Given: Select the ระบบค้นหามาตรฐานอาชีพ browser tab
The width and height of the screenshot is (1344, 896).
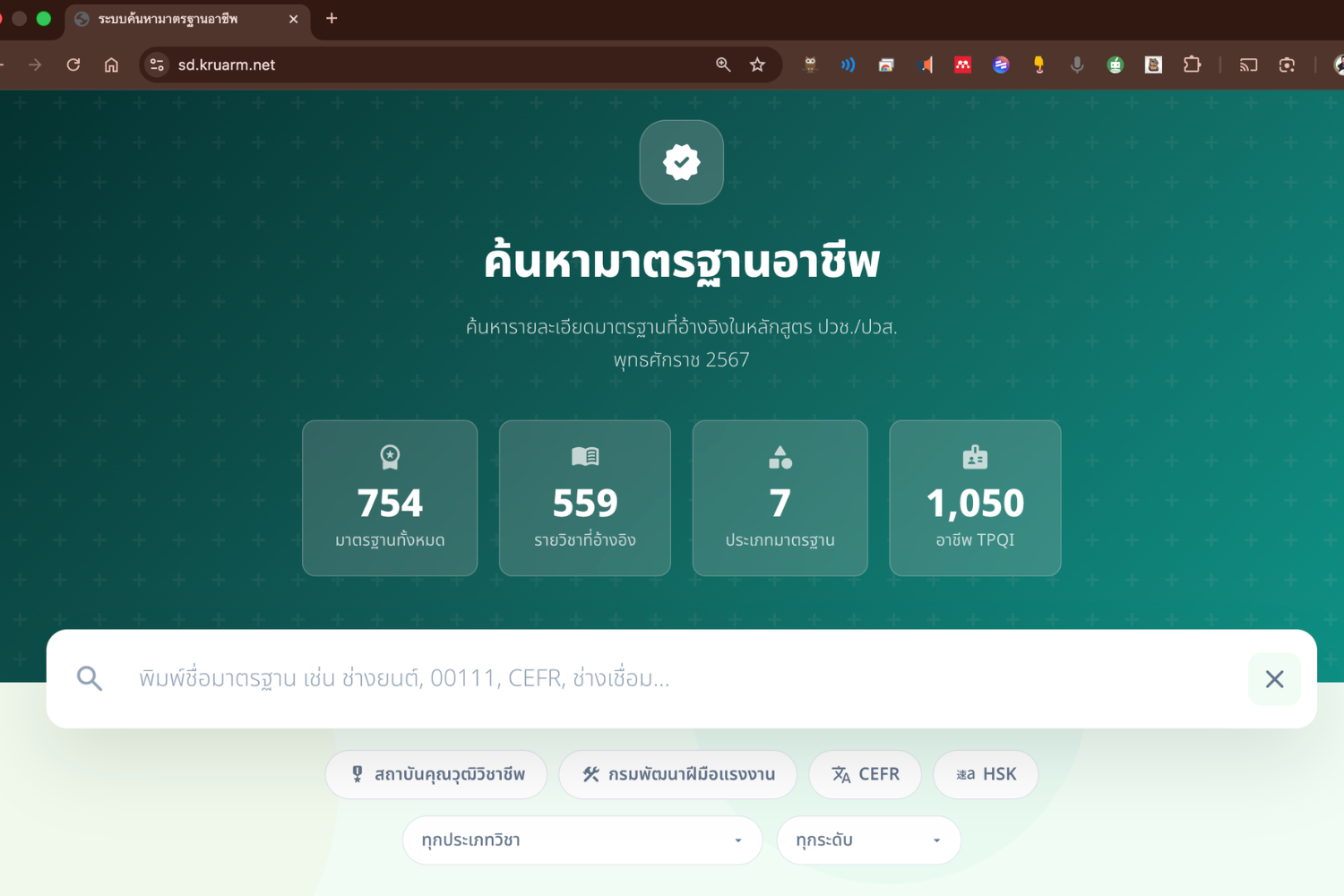Looking at the screenshot, I should (179, 19).
